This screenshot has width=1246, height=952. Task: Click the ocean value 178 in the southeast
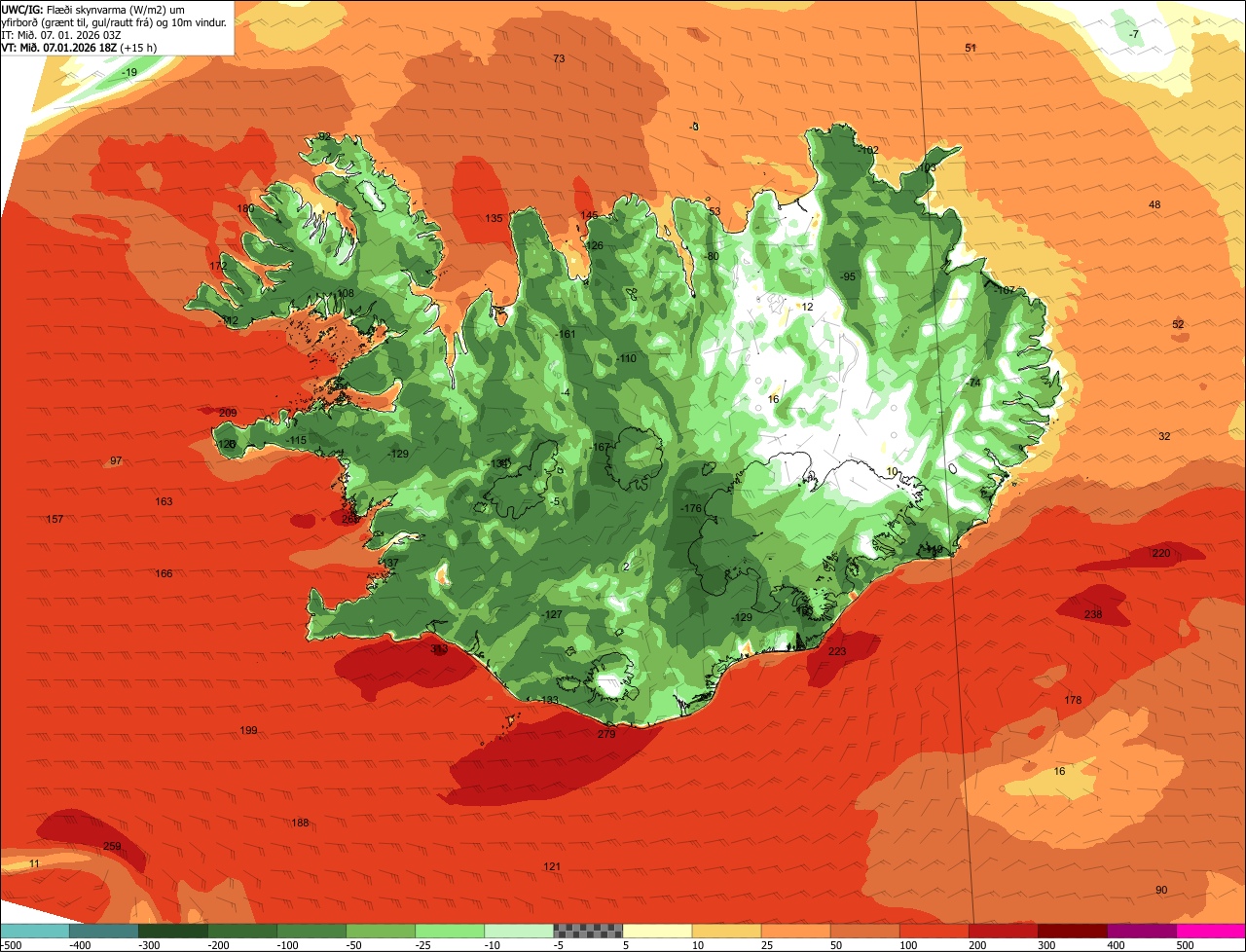click(1073, 701)
